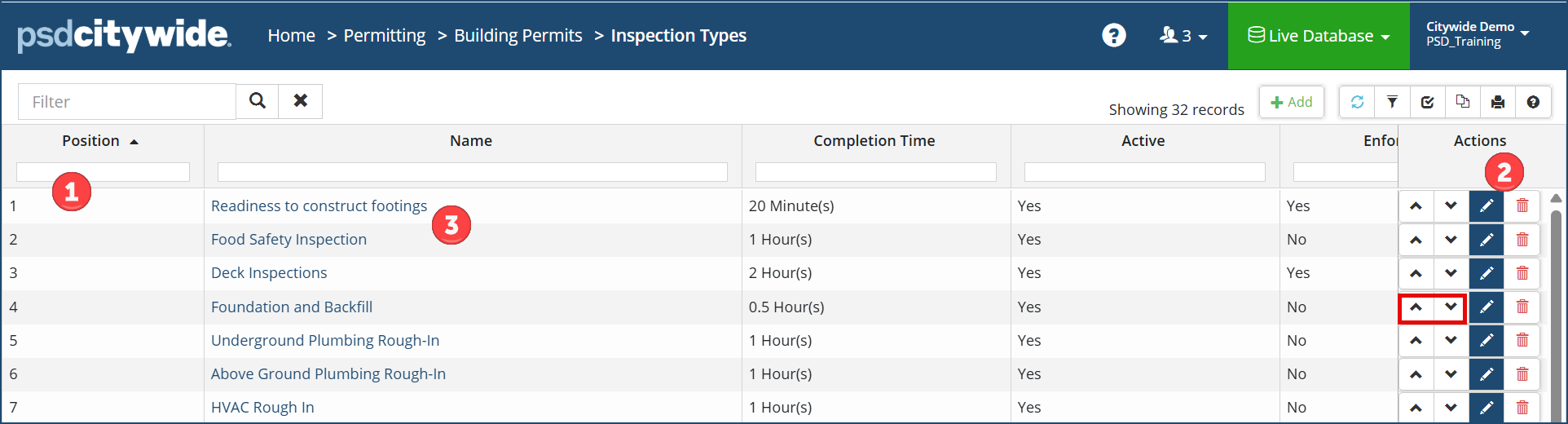Edit Deck Inspections with the pencil icon

(1487, 273)
